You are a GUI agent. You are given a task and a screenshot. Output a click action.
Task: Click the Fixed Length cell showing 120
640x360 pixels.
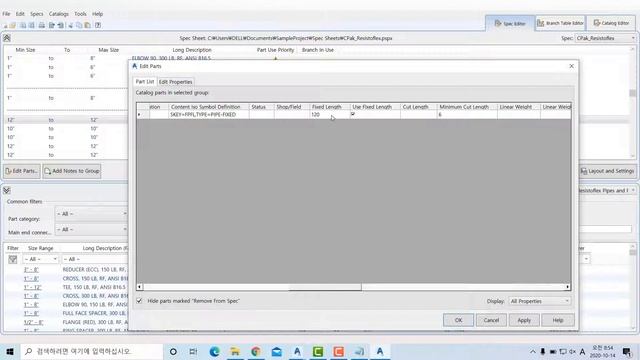[329, 115]
